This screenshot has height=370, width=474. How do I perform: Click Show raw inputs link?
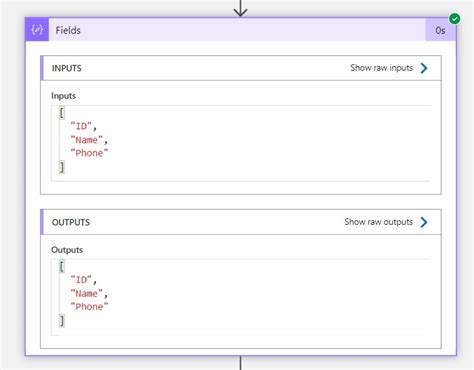(x=381, y=68)
